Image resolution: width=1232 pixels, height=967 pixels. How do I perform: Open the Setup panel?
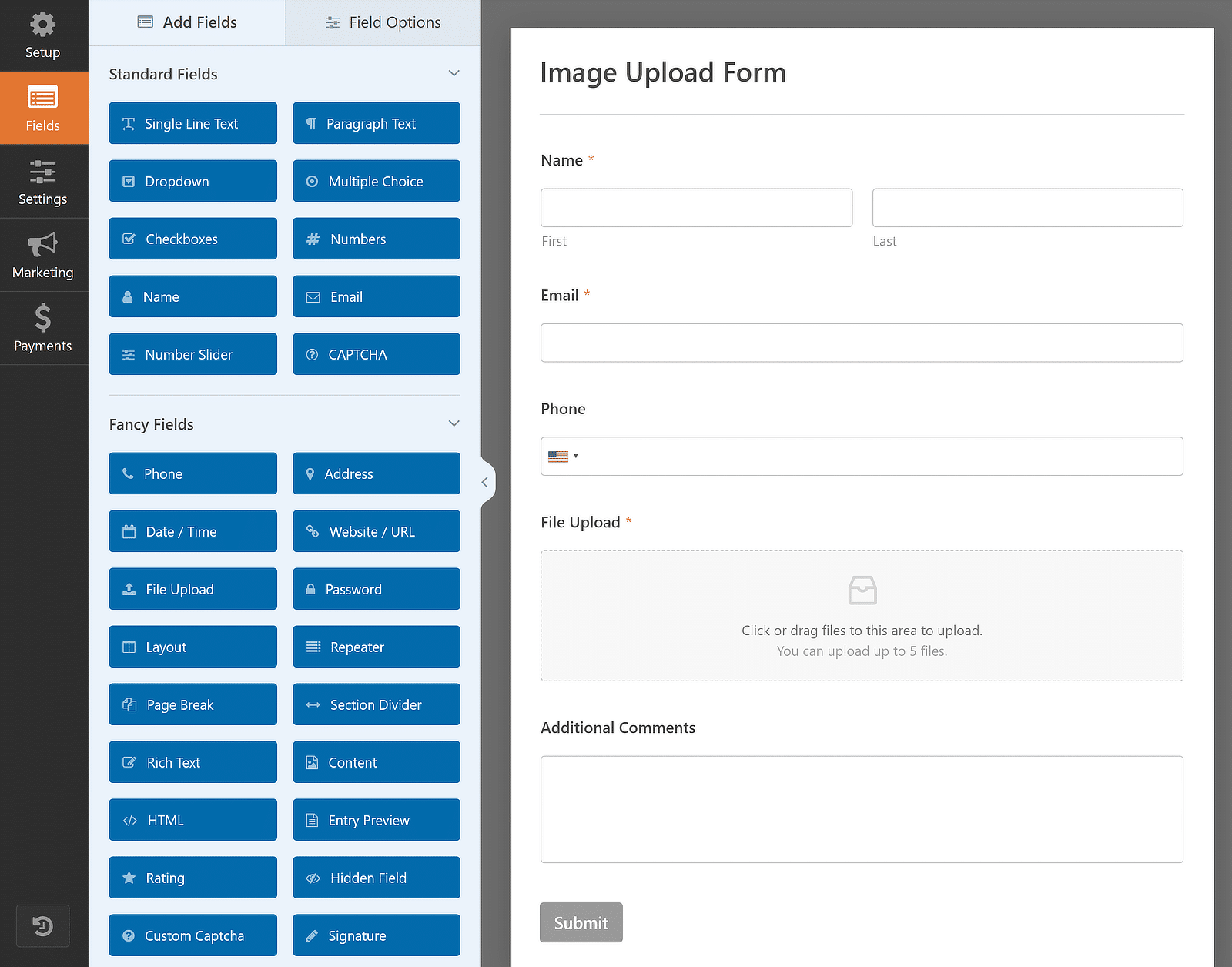42,35
